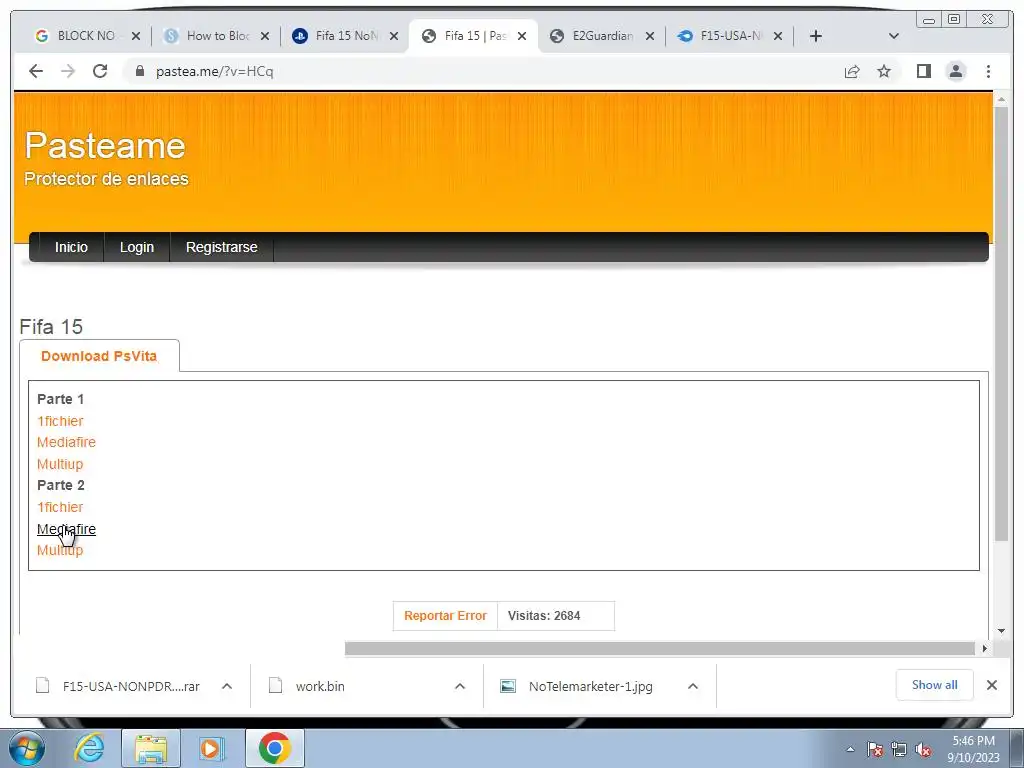Viewport: 1024px width, 768px height.
Task: Open the Chrome three-dot menu
Action: tap(988, 71)
